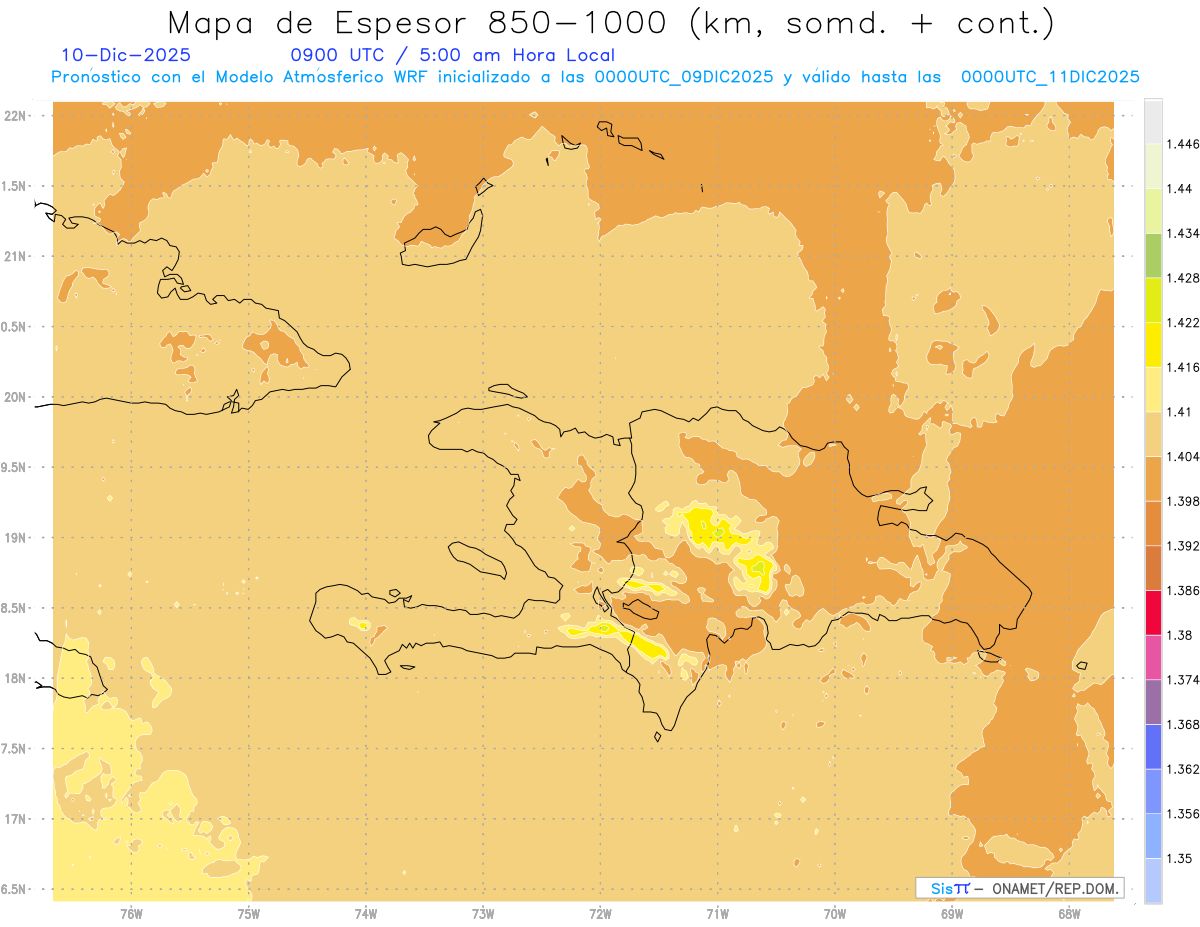Click the 22N latitude label

click(17, 115)
